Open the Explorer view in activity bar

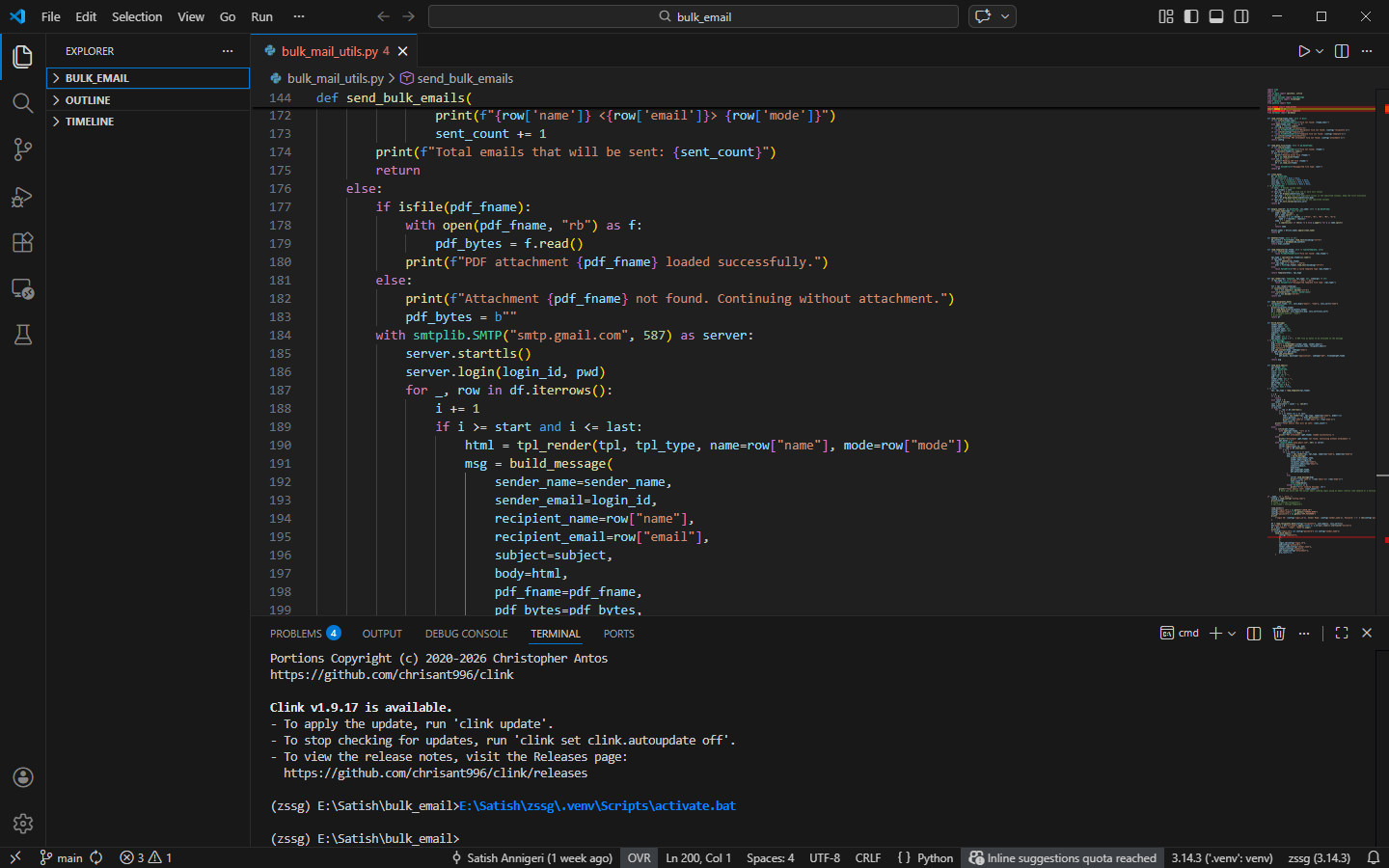coord(23,57)
